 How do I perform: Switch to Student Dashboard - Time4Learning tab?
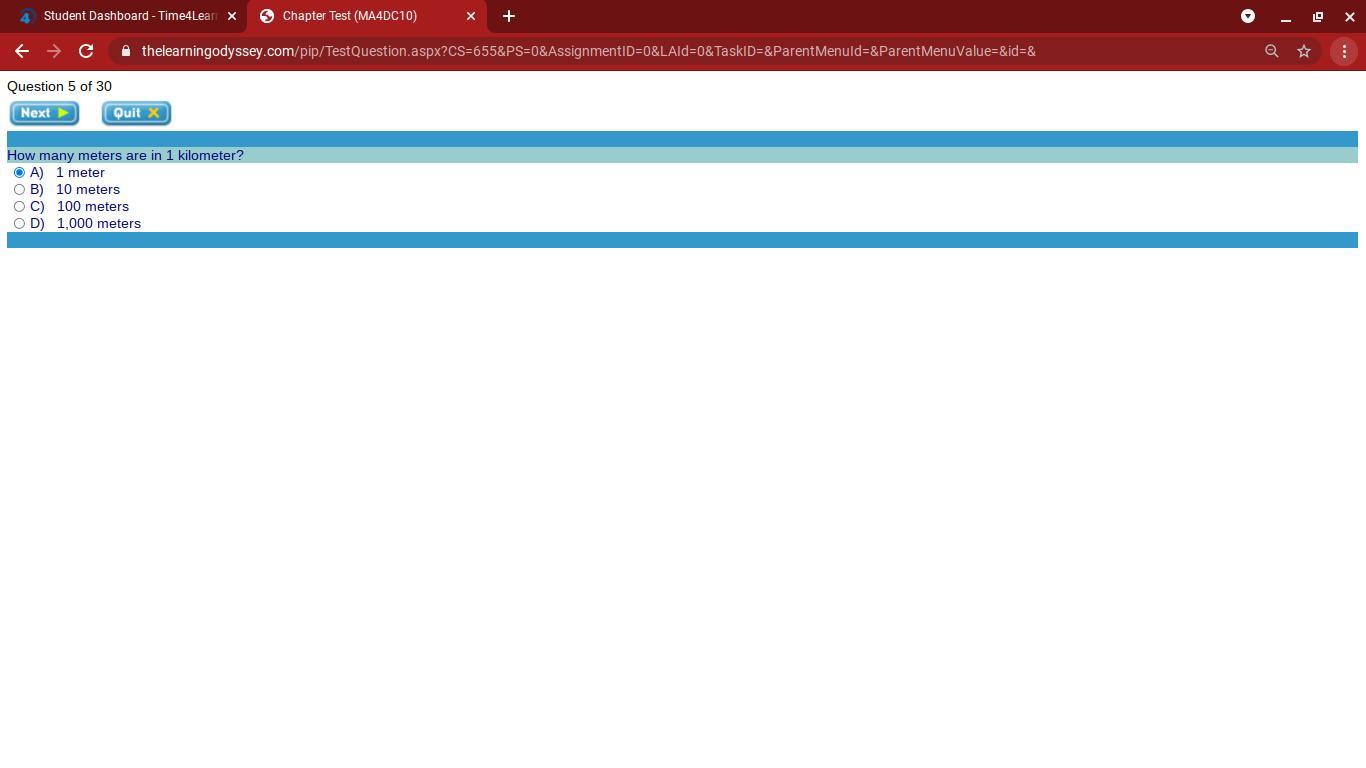click(x=124, y=16)
